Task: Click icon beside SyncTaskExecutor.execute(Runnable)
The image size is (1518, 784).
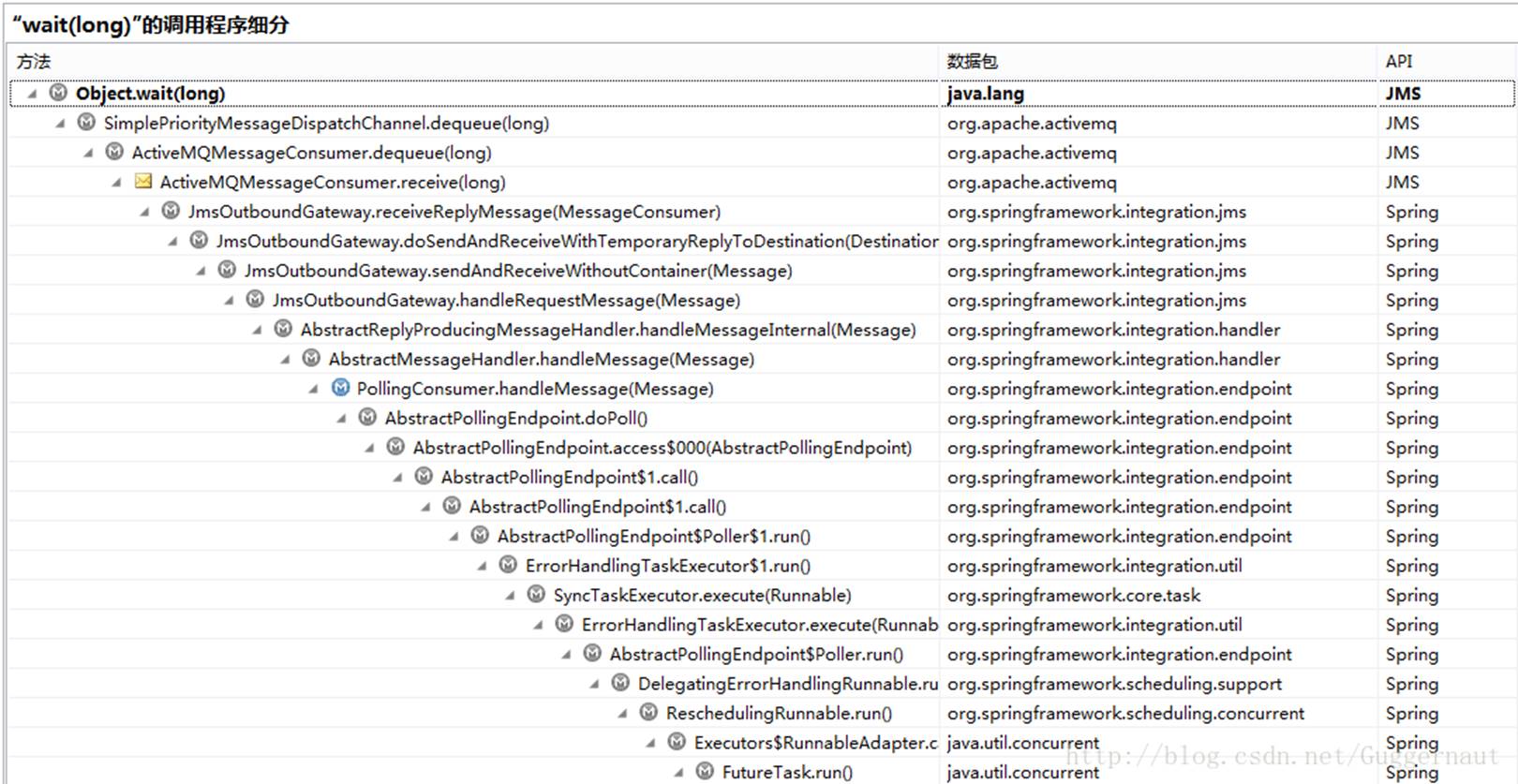Action: coord(536,594)
